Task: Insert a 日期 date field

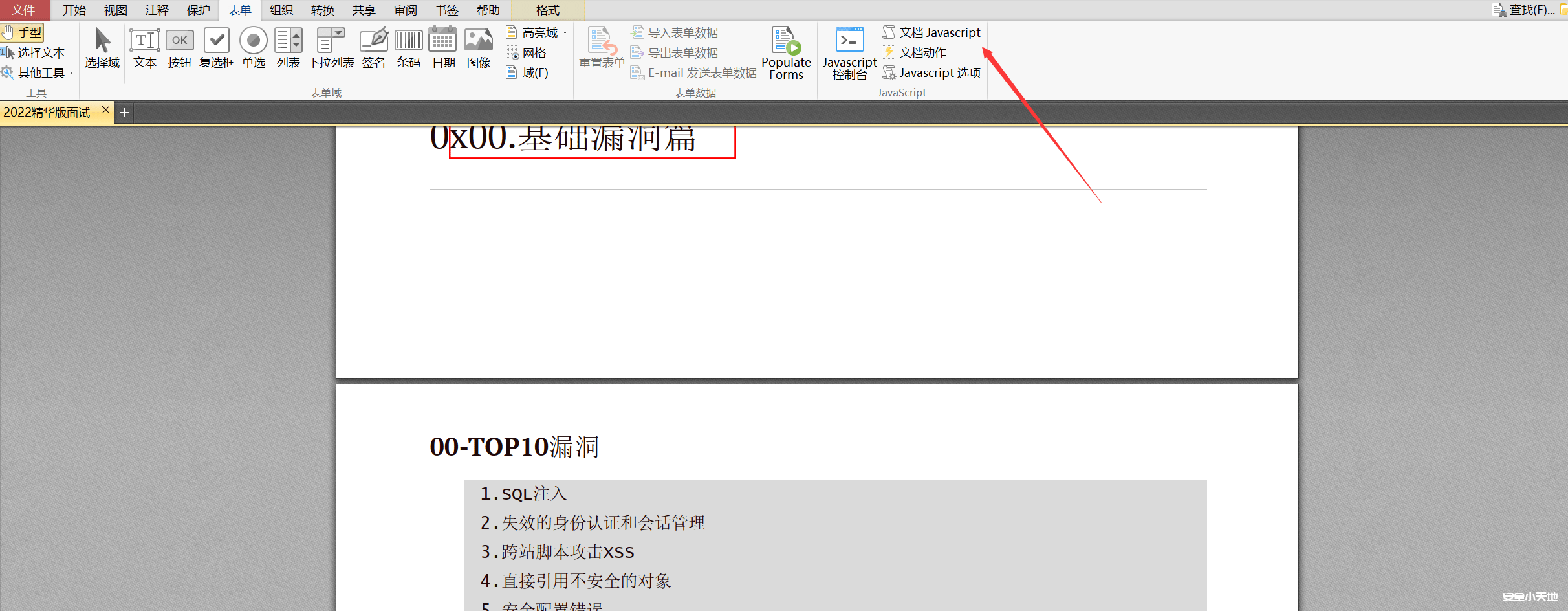Action: (442, 45)
